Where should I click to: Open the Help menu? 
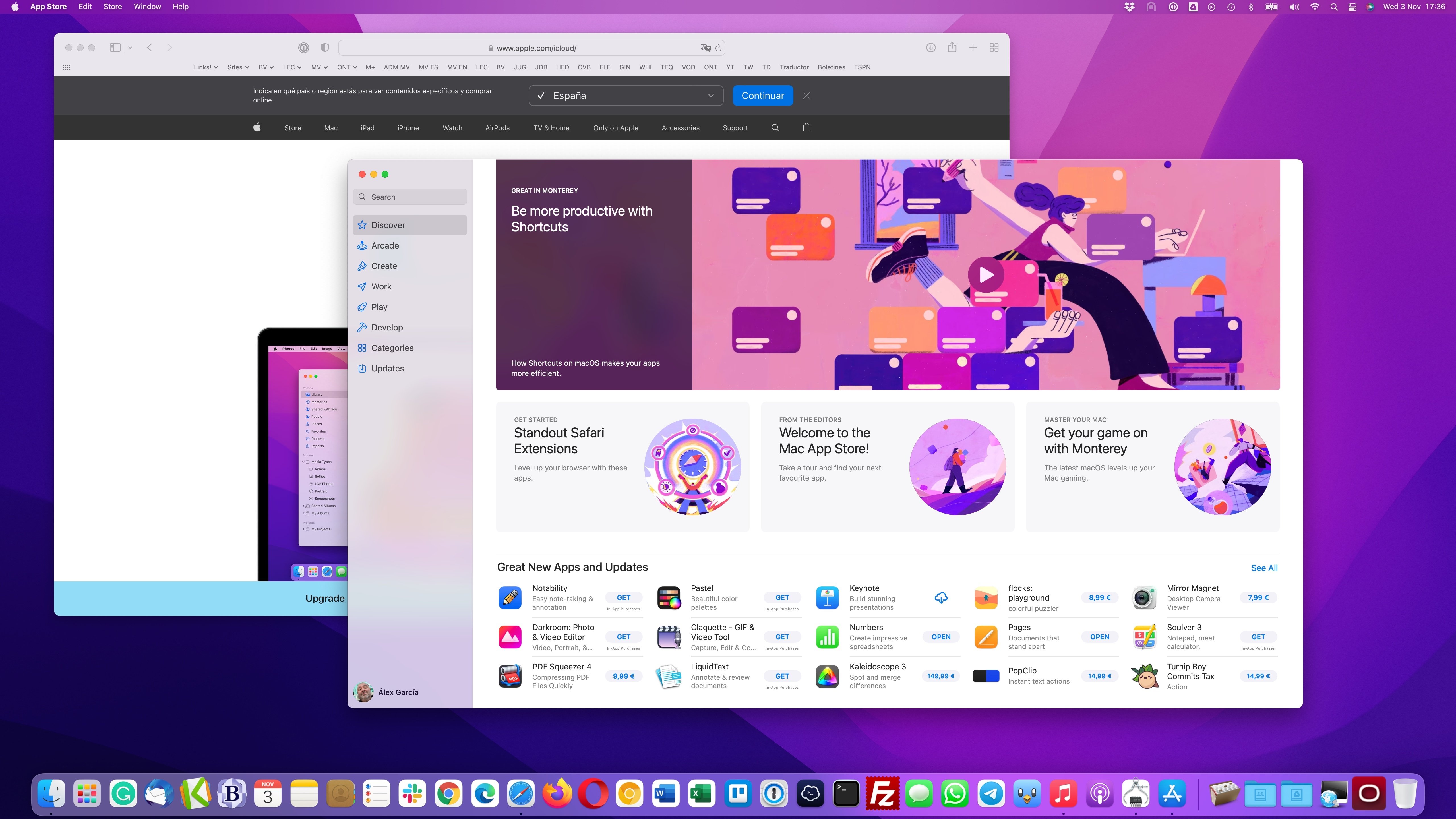pos(180,7)
